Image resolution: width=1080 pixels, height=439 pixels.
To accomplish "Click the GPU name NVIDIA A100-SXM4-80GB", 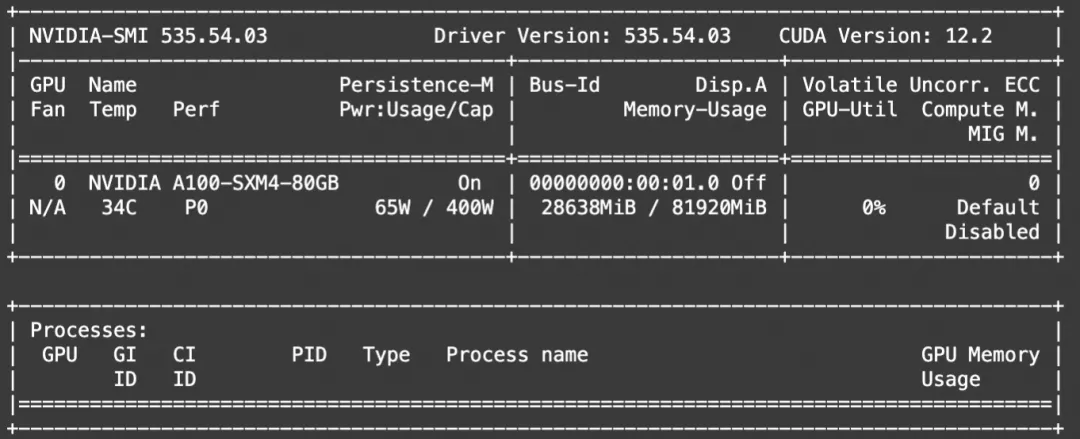I will tap(214, 183).
